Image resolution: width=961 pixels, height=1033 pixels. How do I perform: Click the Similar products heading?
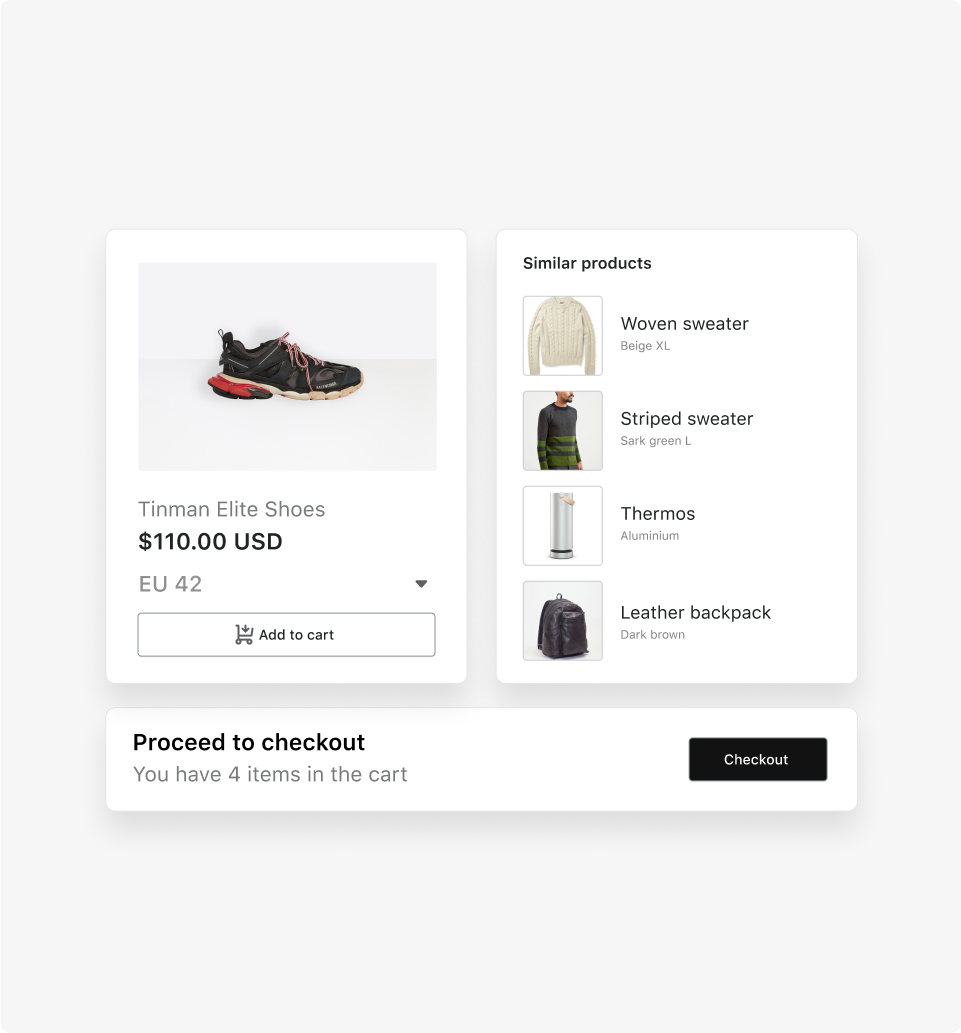coord(587,264)
